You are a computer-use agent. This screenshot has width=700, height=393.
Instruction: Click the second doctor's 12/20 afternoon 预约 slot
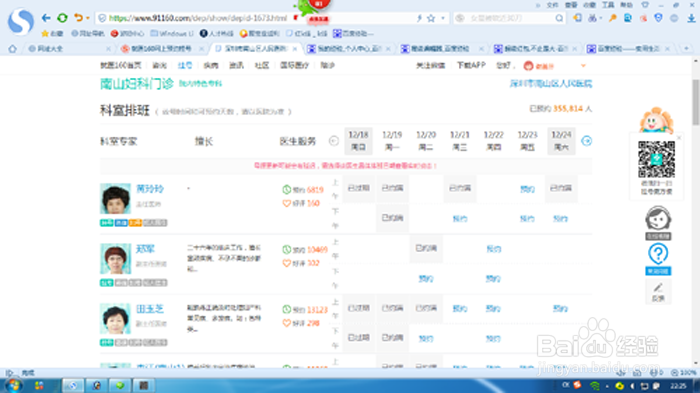(426, 279)
